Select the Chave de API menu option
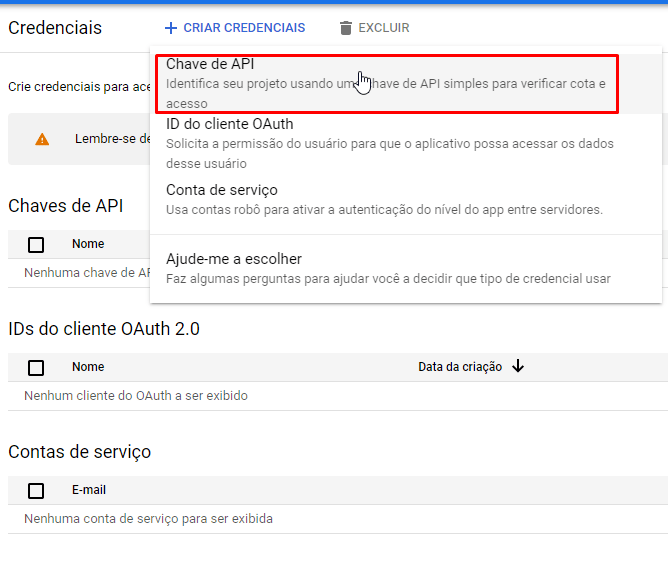The width and height of the screenshot is (668, 561). (x=385, y=83)
